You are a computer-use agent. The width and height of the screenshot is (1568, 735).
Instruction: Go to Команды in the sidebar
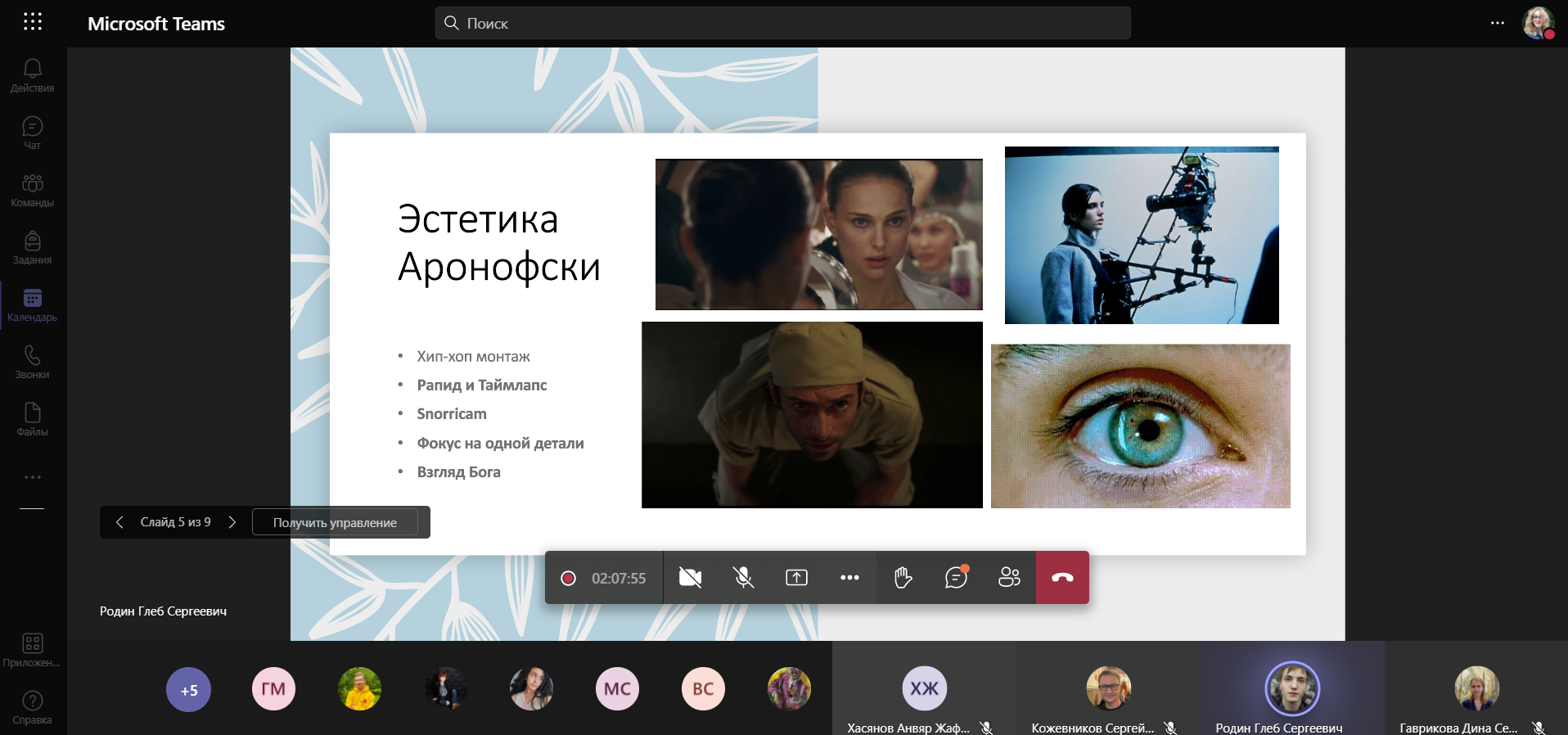click(33, 190)
